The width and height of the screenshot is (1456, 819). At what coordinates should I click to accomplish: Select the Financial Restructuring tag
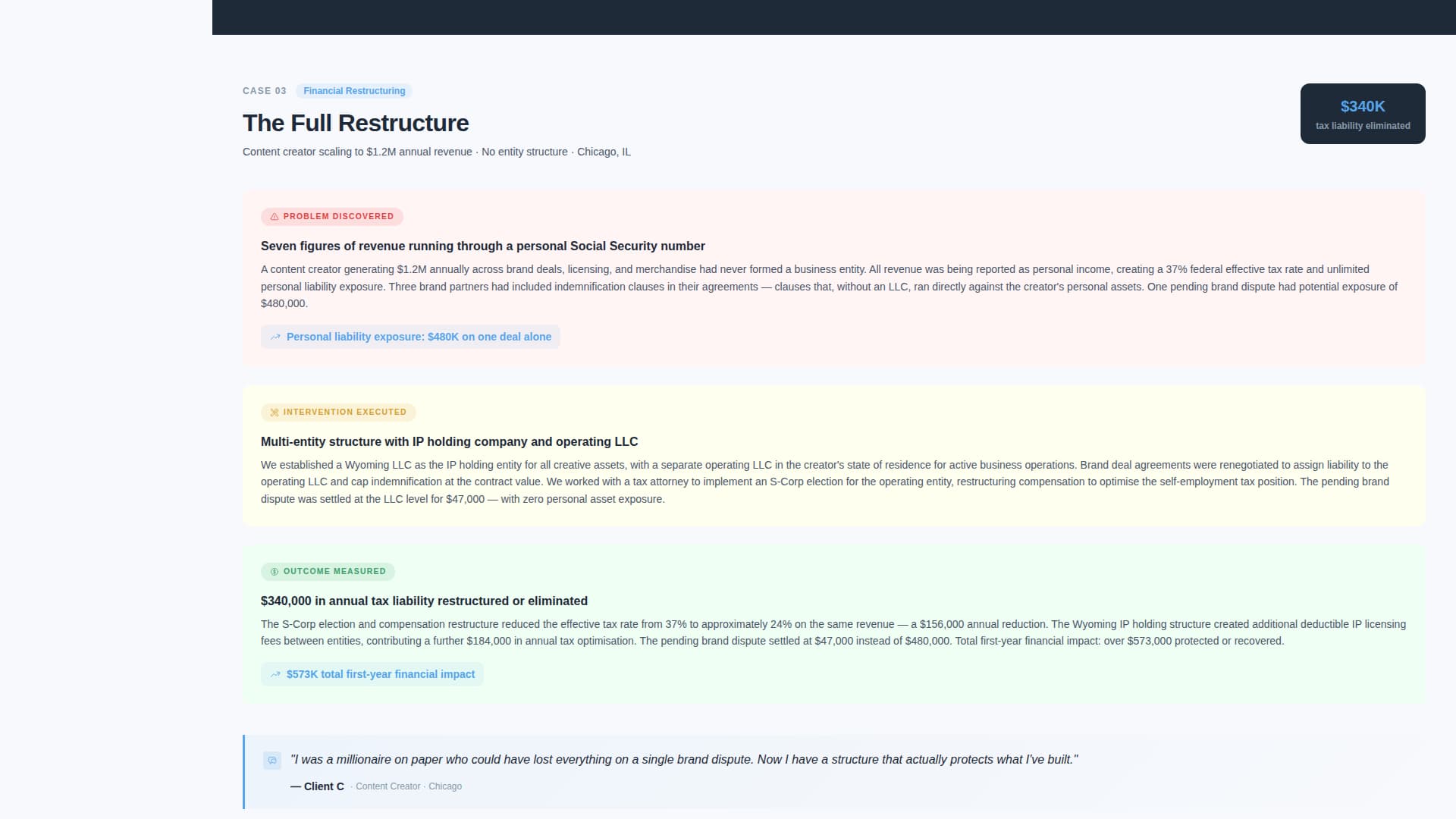pos(354,91)
